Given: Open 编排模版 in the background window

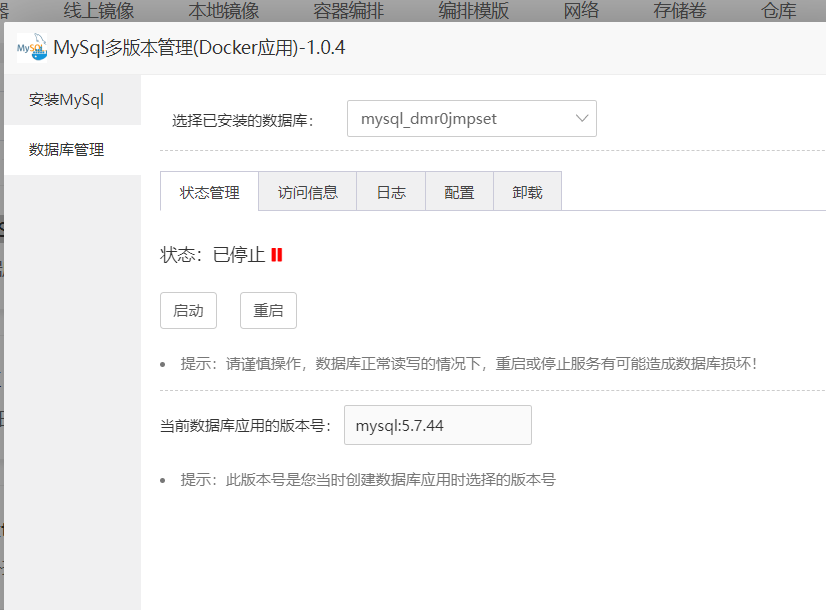Looking at the screenshot, I should [474, 11].
